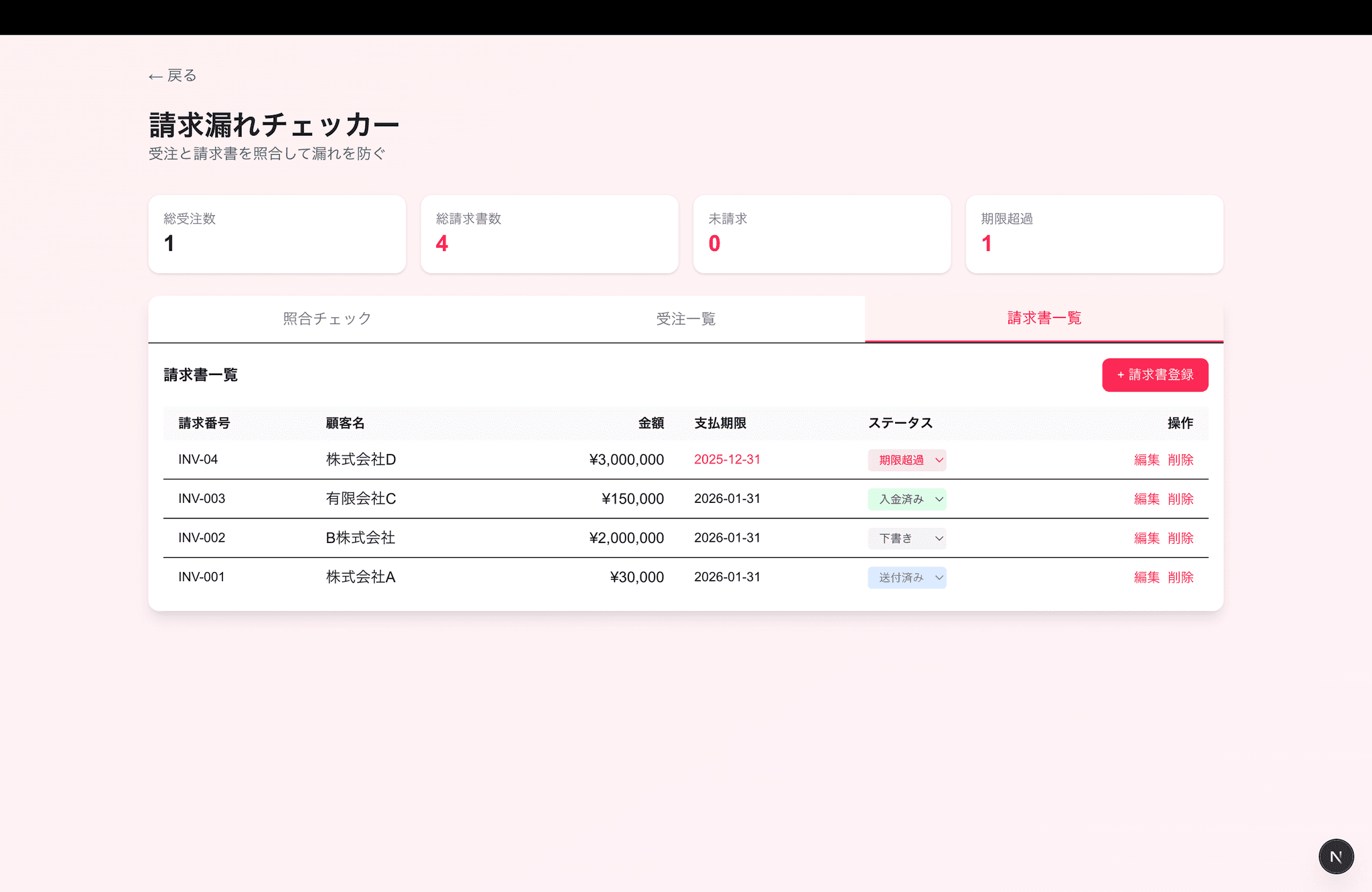Edit invoice INV-002 for B株式会社
This screenshot has height=892, width=1372.
(1146, 538)
